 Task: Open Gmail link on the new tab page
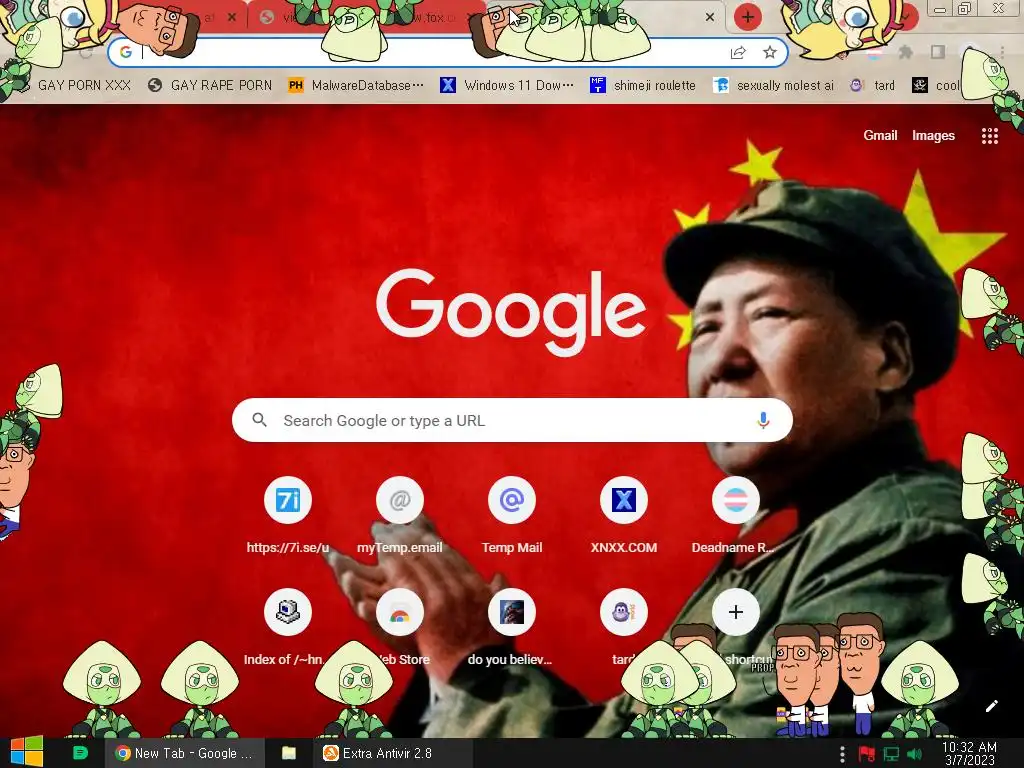click(880, 135)
